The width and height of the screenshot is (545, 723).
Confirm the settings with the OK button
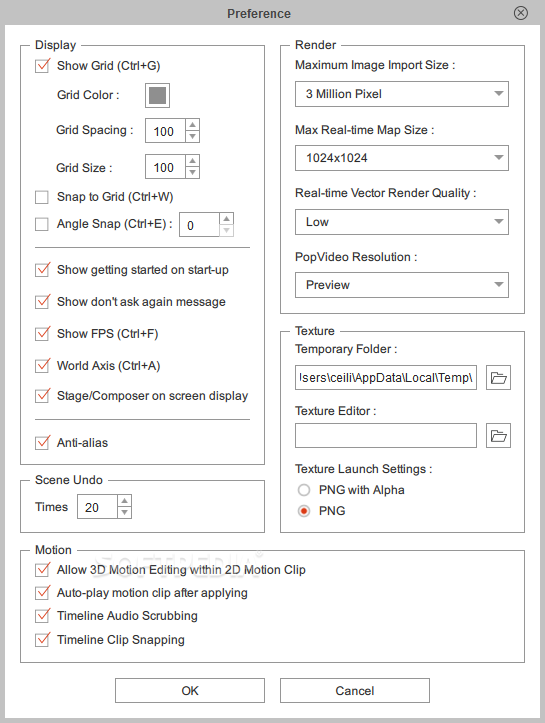coord(190,691)
